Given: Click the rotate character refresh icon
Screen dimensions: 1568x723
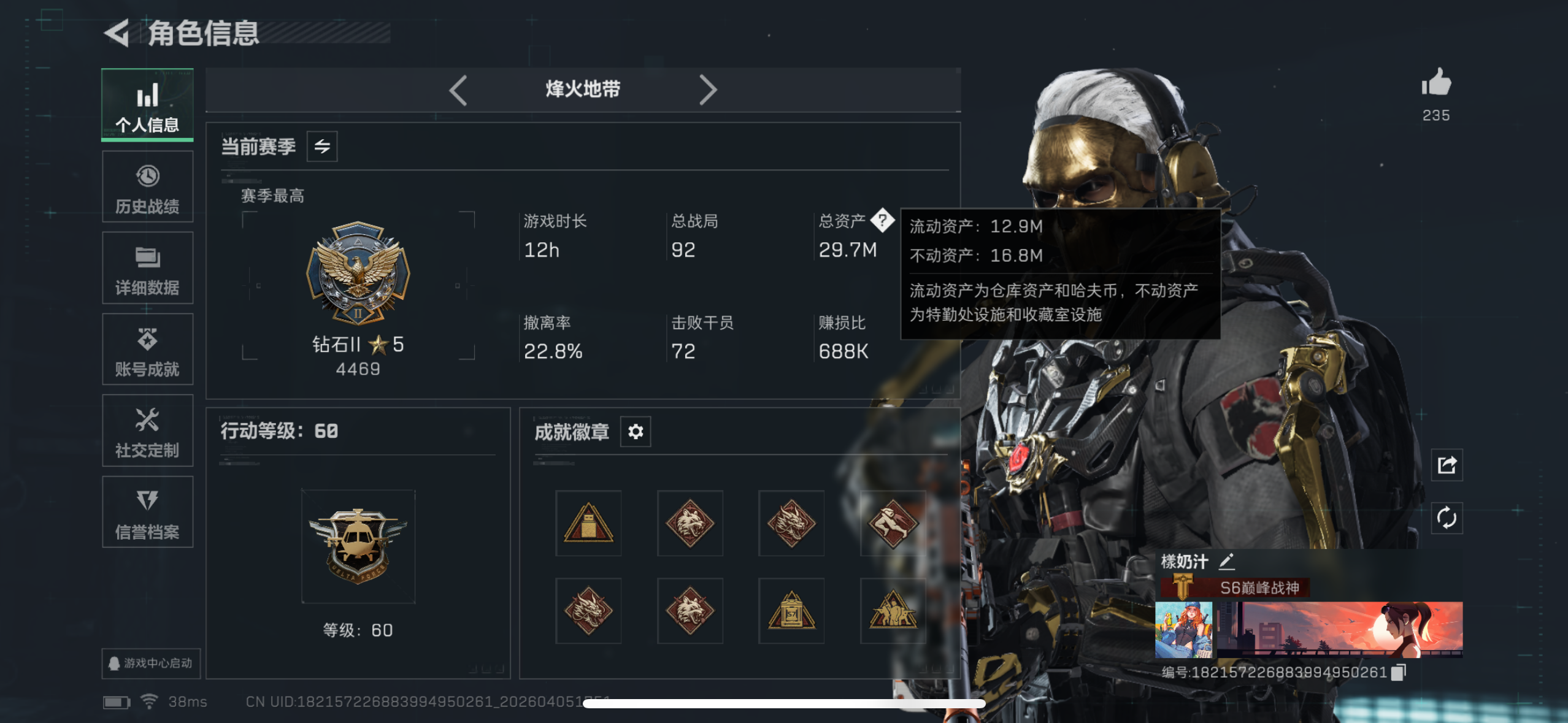Looking at the screenshot, I should (1447, 518).
